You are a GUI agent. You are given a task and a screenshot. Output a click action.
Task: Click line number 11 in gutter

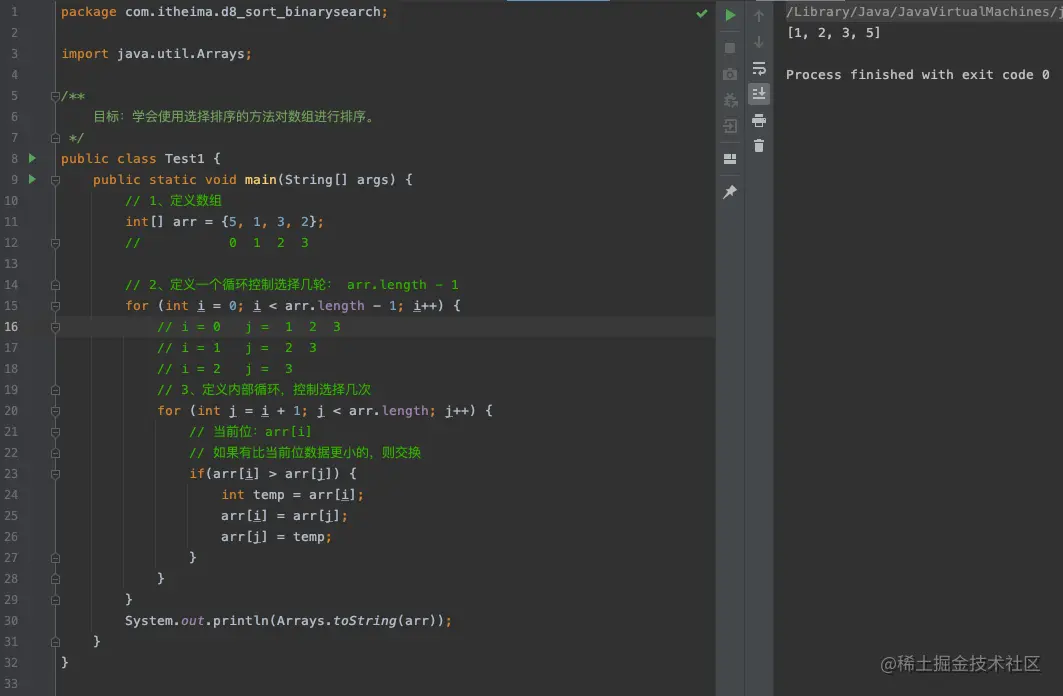point(12,221)
